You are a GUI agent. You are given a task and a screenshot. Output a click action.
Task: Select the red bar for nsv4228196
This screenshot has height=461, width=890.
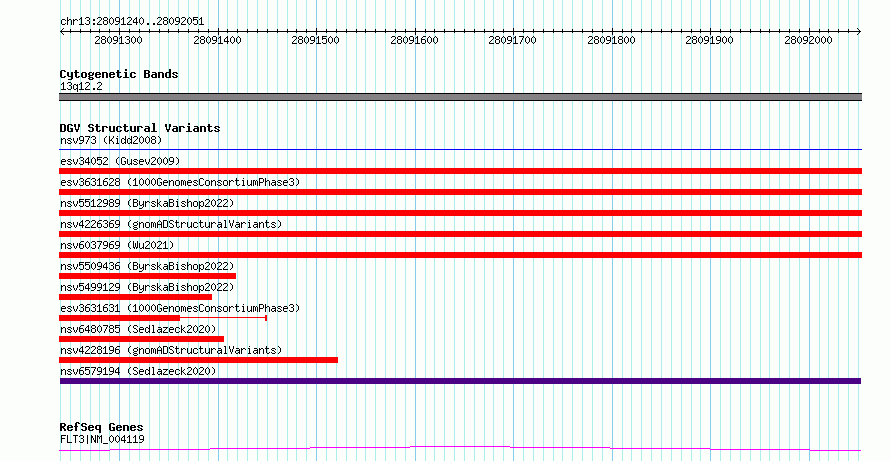[199, 360]
